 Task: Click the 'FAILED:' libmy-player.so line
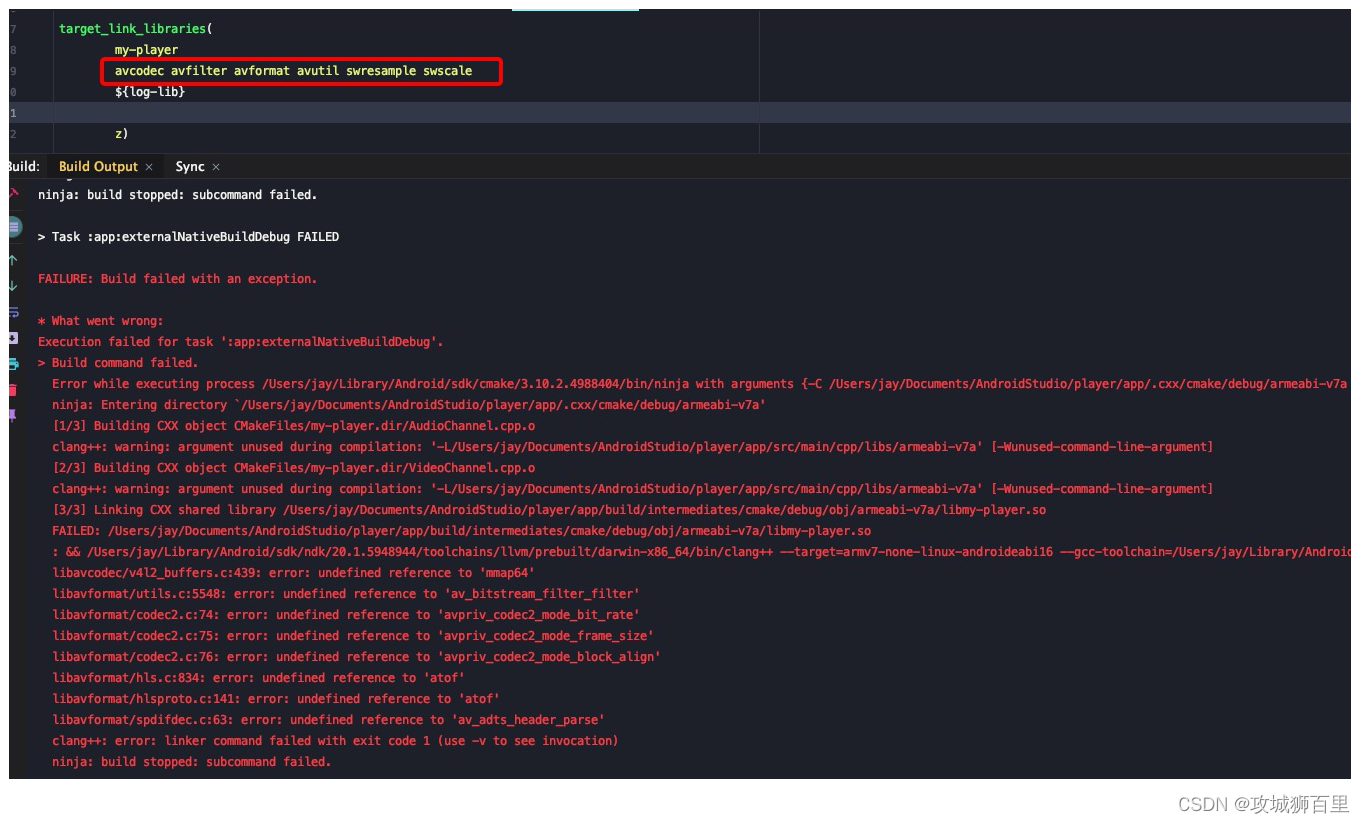coord(461,531)
